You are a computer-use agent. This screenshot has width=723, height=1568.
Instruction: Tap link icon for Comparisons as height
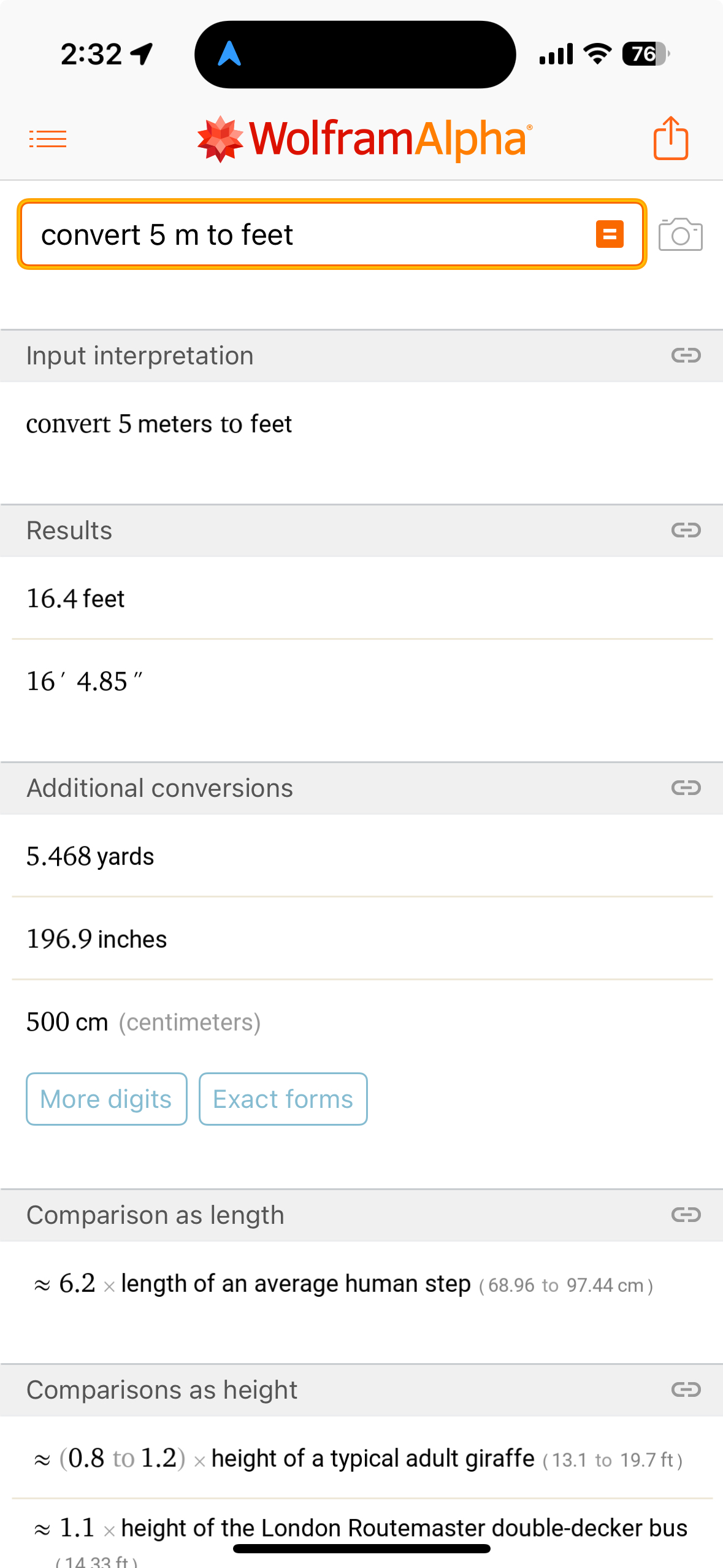pos(686,1389)
